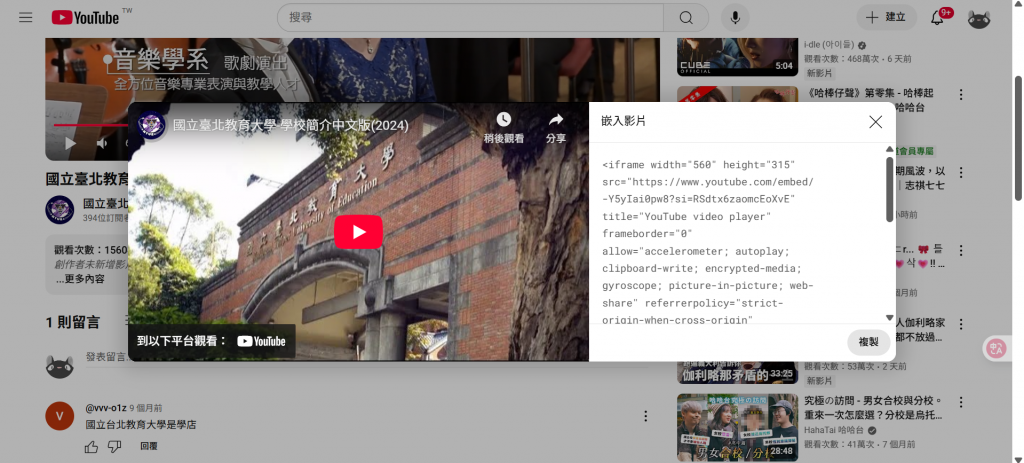
Task: Open options for 伽利略 recommended video
Action: click(x=961, y=324)
